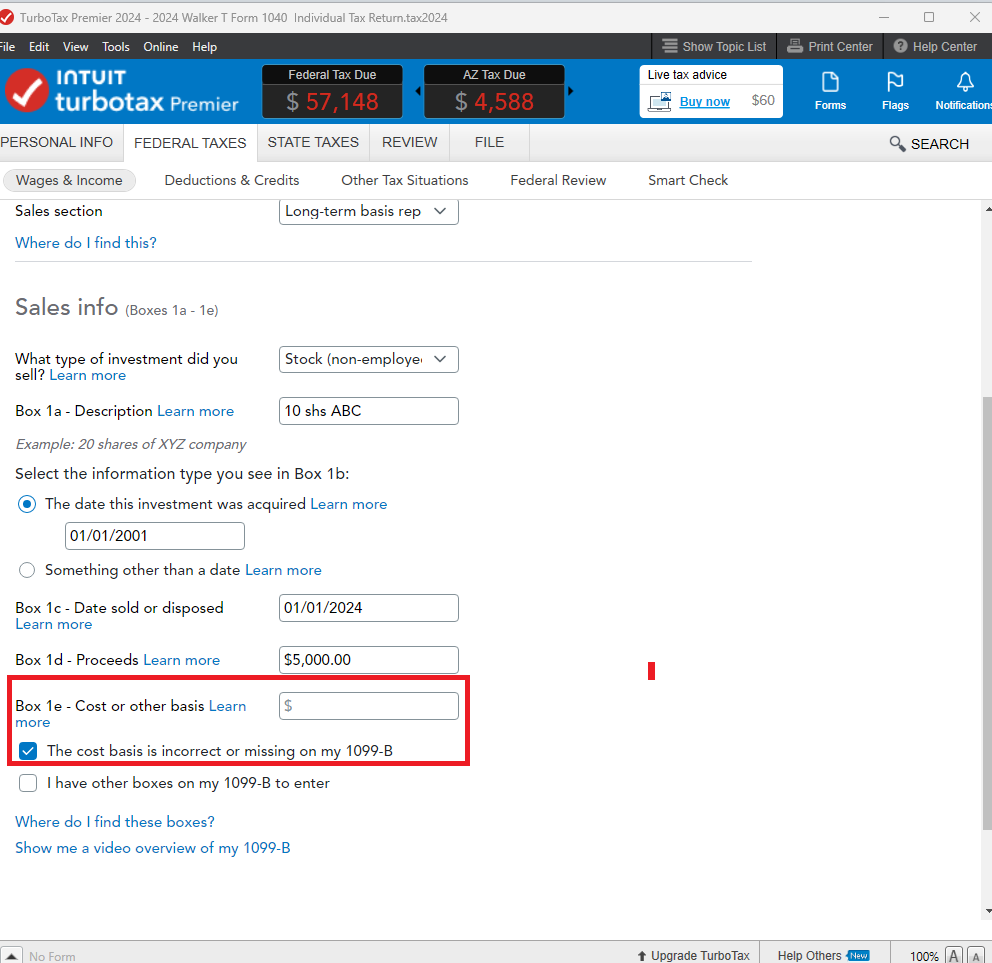Click the Help Others button
The height and width of the screenshot is (963, 992).
tap(823, 955)
